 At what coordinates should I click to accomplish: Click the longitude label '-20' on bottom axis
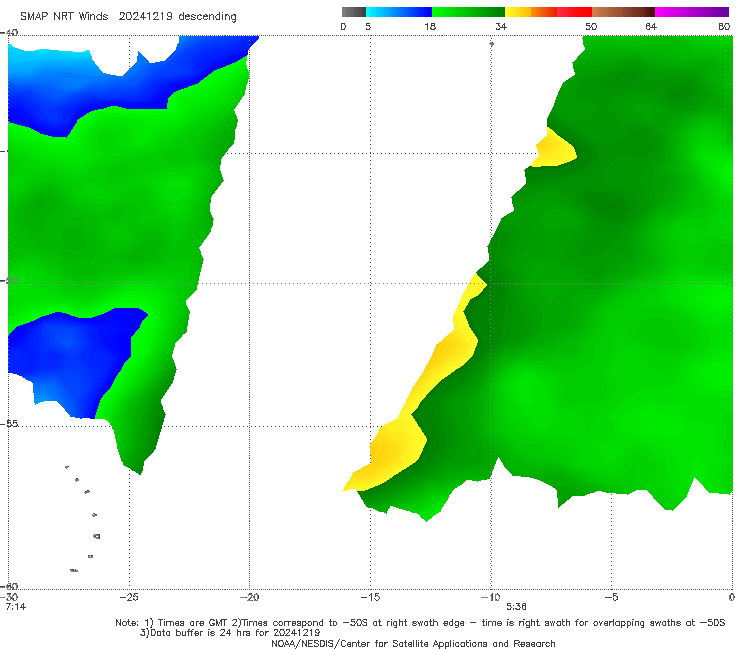[x=249, y=597]
